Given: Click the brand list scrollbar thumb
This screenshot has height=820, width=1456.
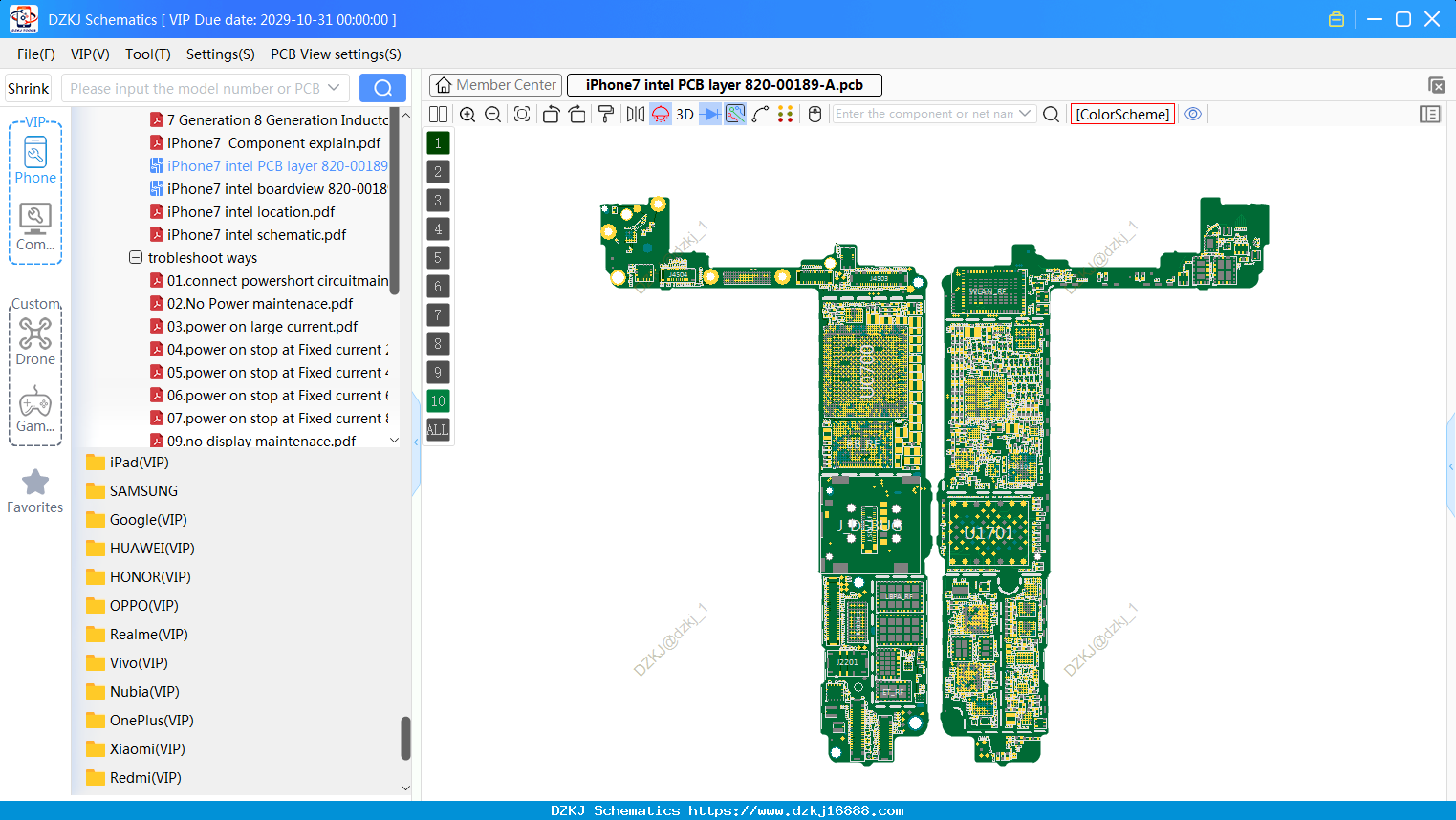Looking at the screenshot, I should coord(405,738).
